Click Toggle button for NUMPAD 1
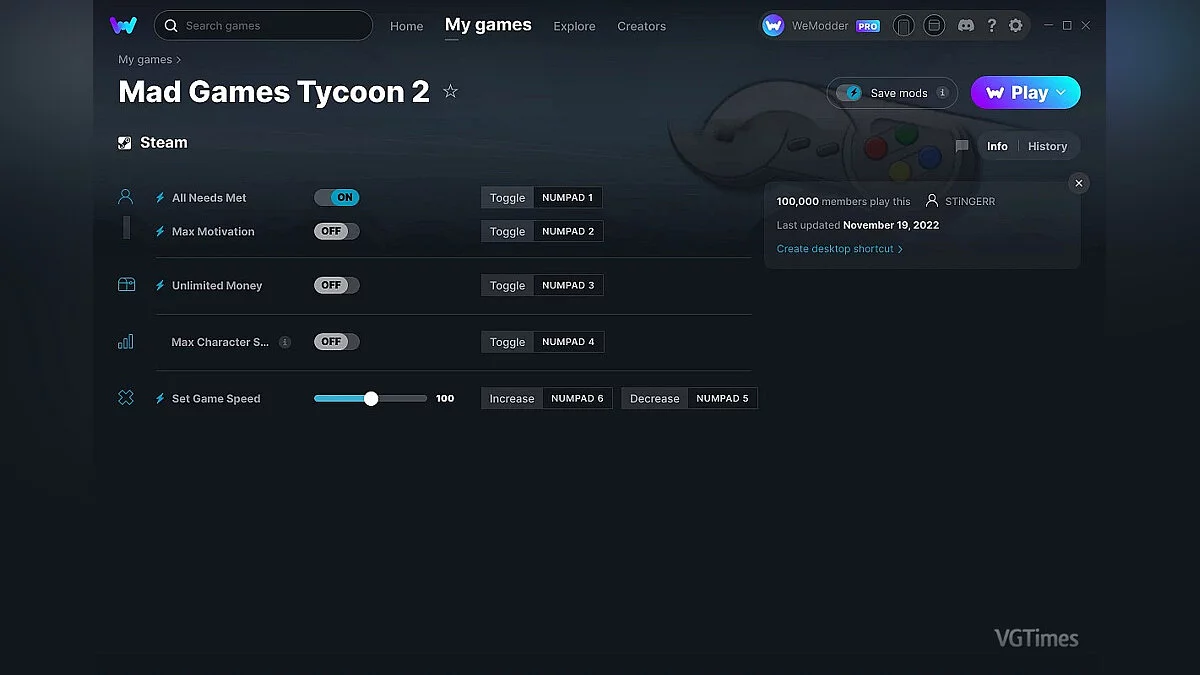This screenshot has height=675, width=1200. [x=507, y=198]
